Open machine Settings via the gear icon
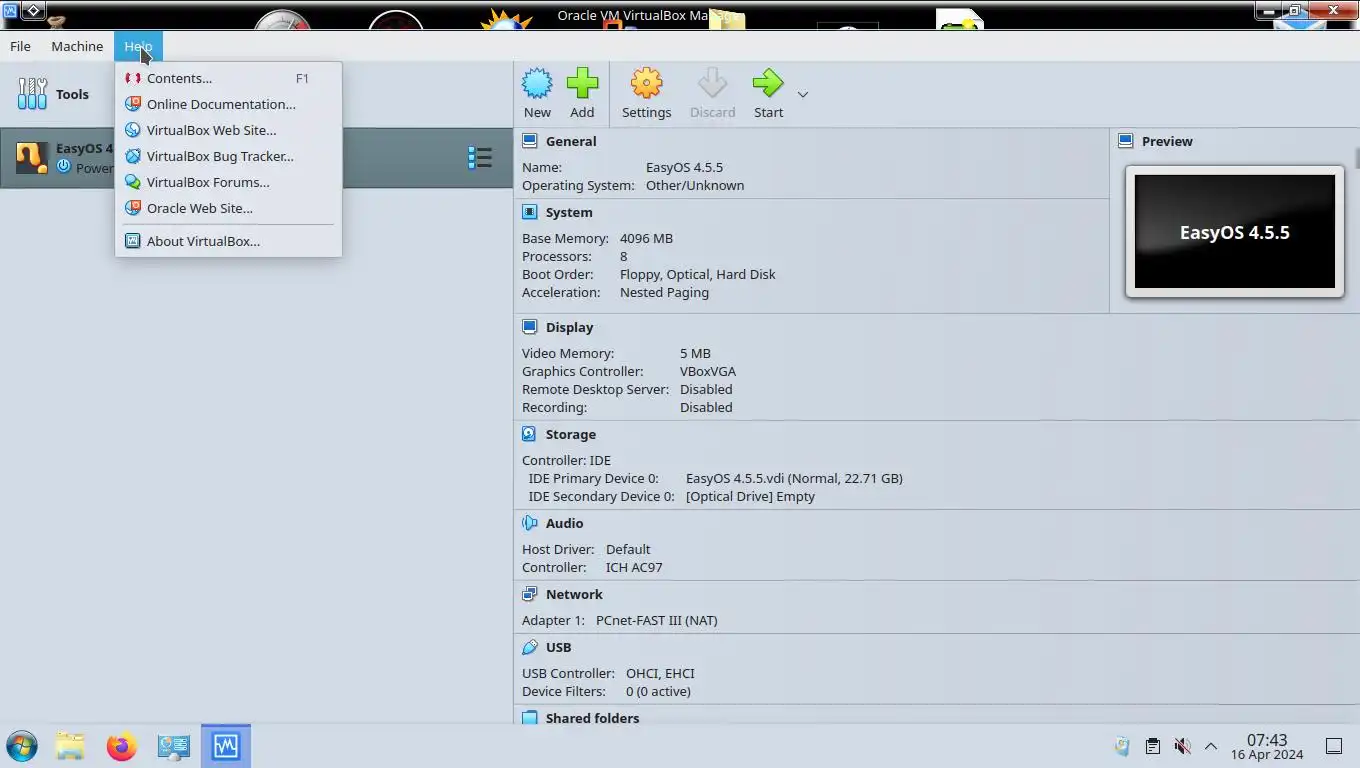Screen dimensions: 1360x768 [646, 83]
